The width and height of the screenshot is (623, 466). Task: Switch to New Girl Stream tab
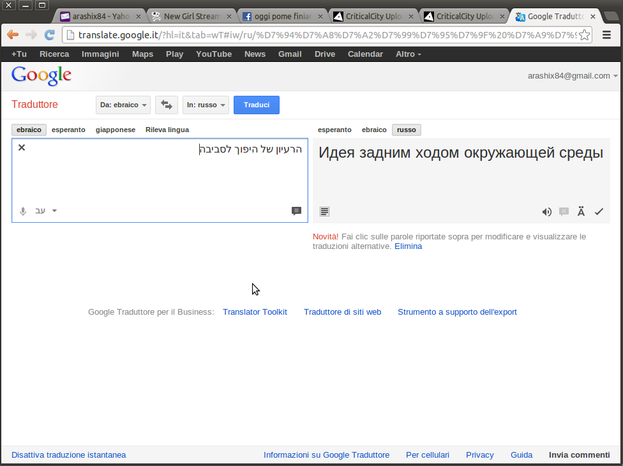pyautogui.click(x=192, y=16)
